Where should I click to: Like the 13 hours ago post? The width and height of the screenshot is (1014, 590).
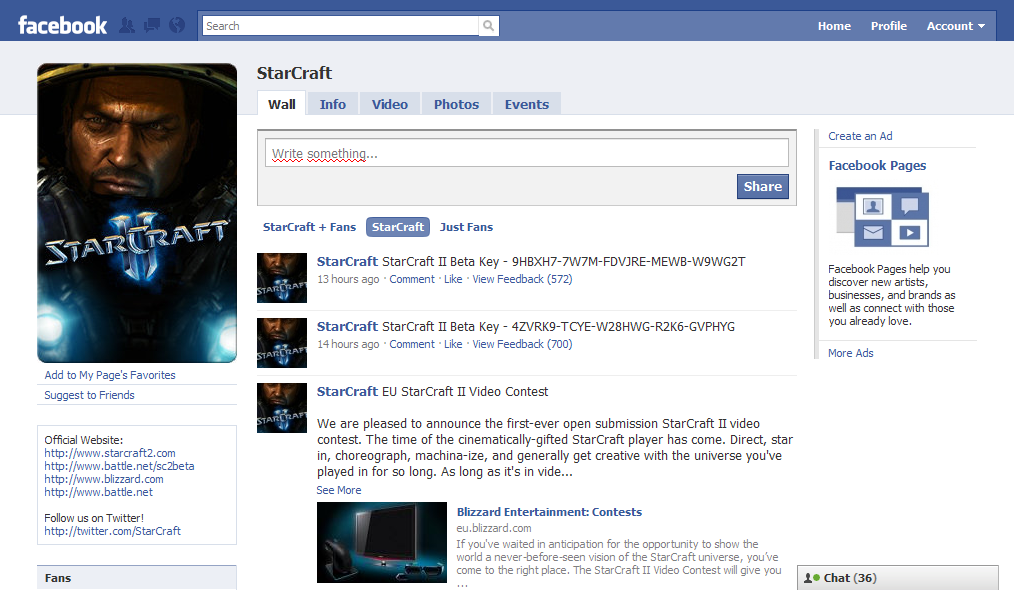pyautogui.click(x=453, y=279)
